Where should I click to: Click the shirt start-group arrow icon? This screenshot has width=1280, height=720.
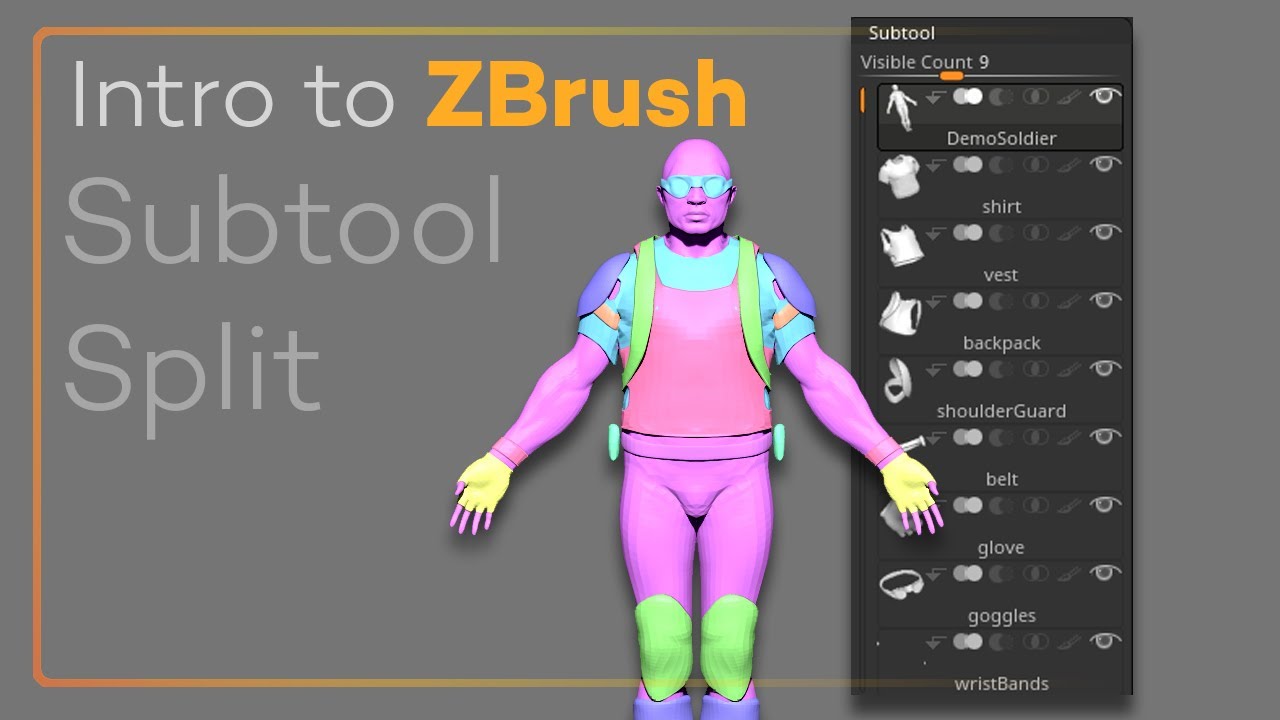pos(936,166)
